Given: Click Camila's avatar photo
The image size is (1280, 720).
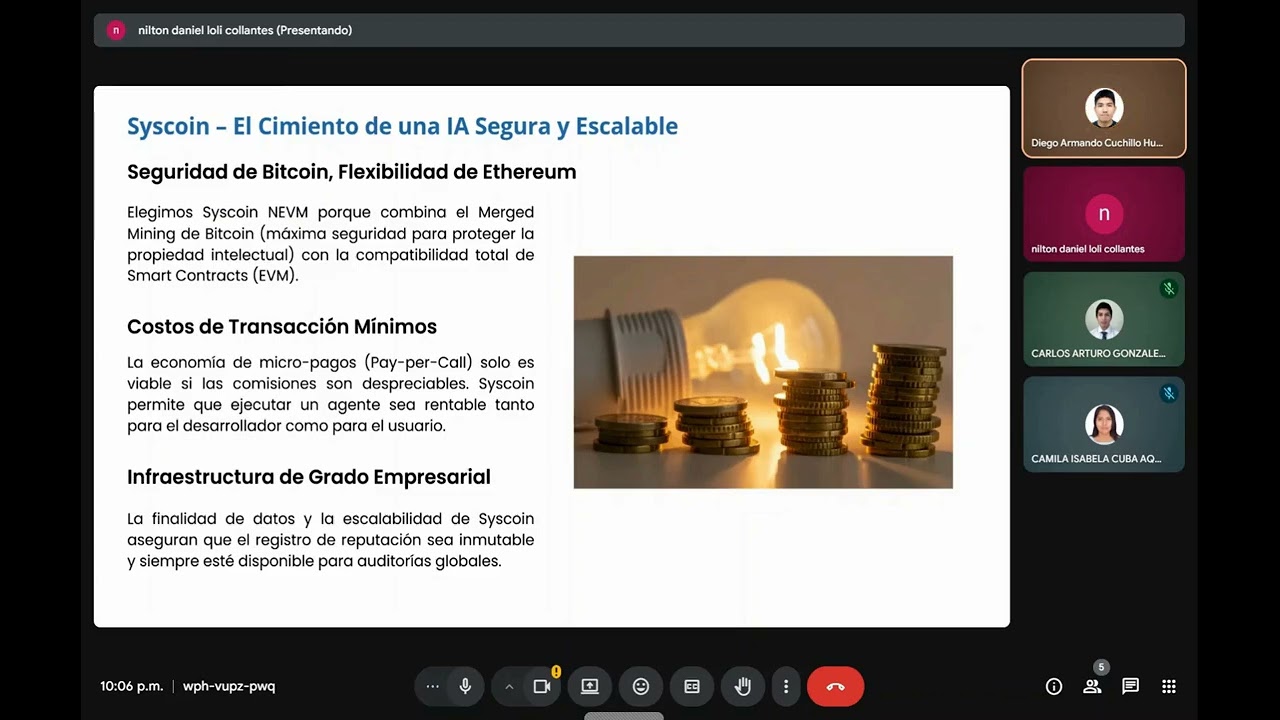Looking at the screenshot, I should click(1104, 424).
